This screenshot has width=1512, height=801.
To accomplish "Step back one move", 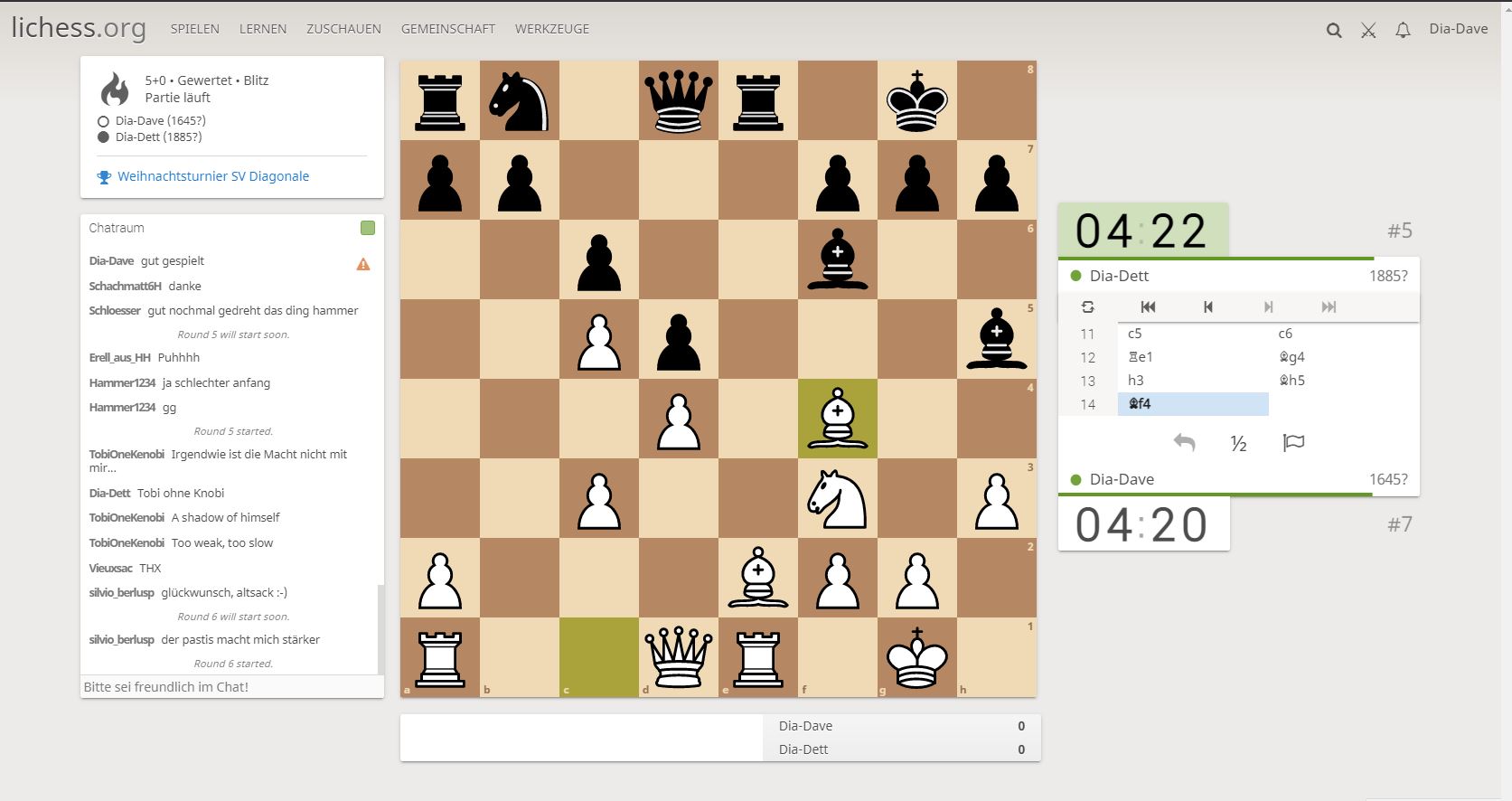I will tap(1207, 307).
